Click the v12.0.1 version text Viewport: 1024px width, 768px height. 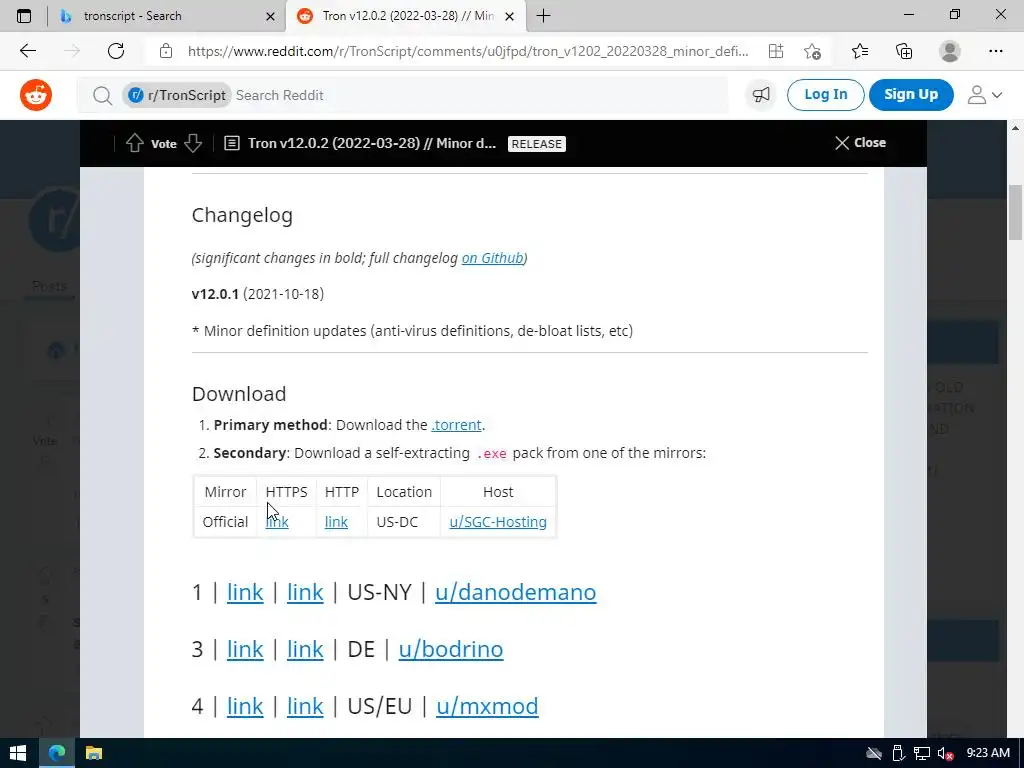215,294
